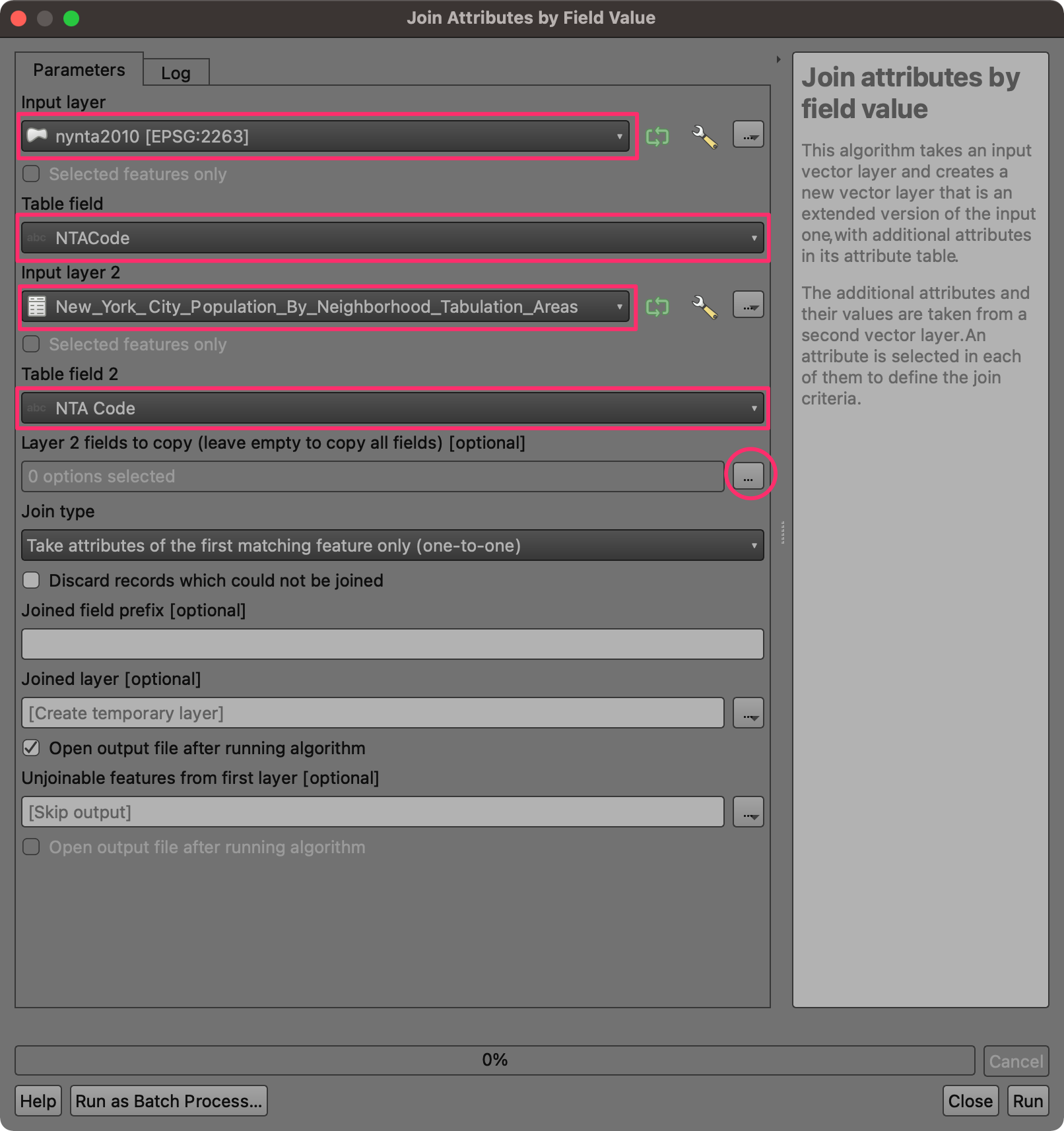Click the Joined layer output field

tap(373, 713)
